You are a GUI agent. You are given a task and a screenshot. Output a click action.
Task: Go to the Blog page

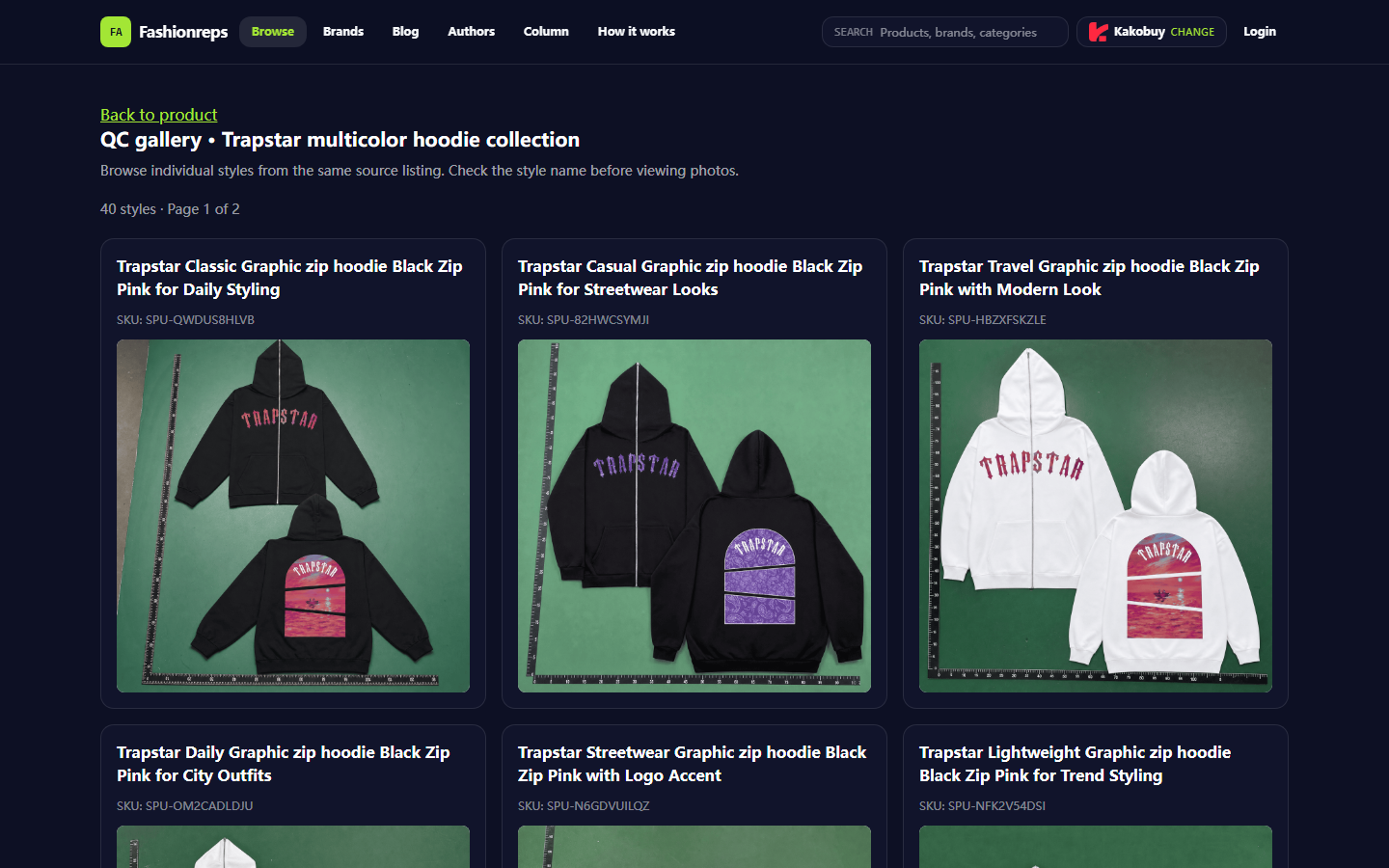click(405, 32)
